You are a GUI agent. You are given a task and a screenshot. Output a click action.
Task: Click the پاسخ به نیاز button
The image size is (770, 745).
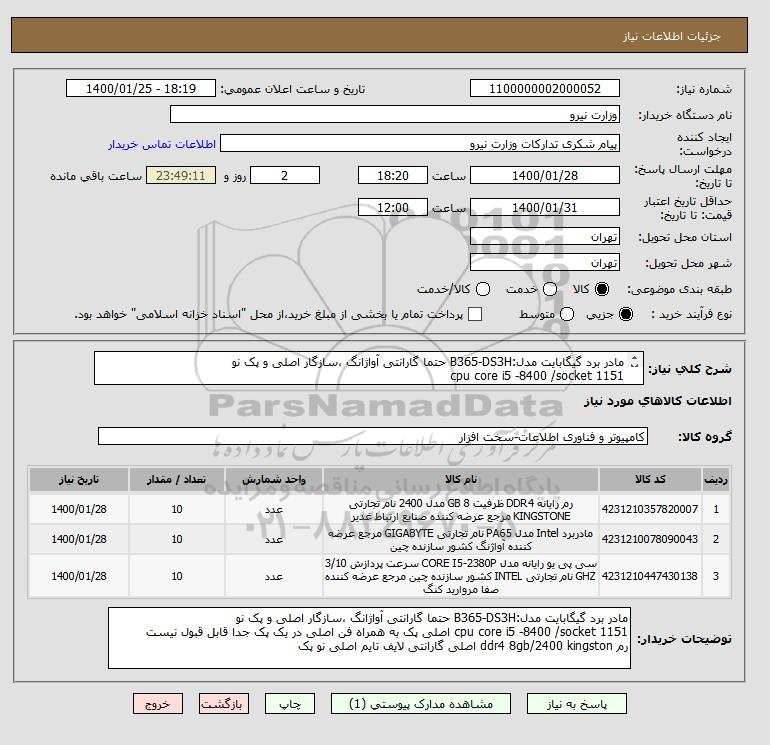coord(577,703)
